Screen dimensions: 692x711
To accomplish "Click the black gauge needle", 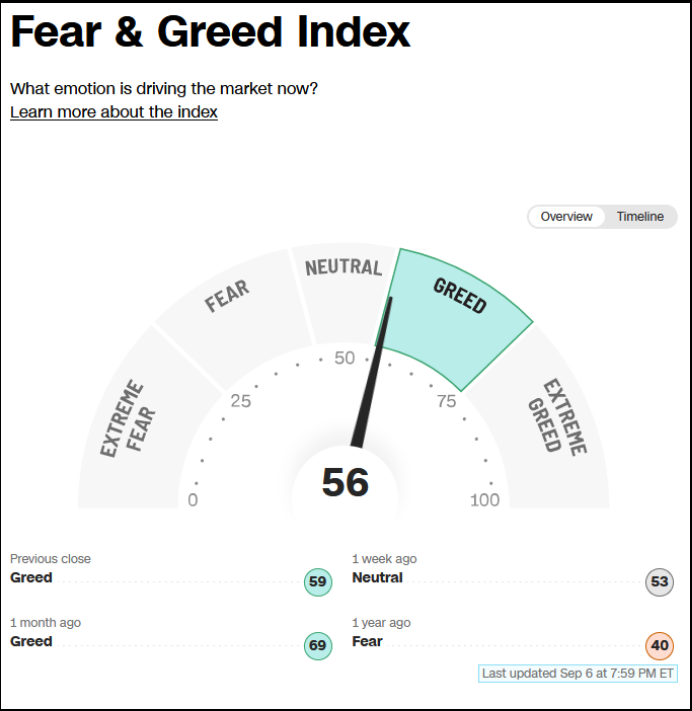I will click(371, 373).
